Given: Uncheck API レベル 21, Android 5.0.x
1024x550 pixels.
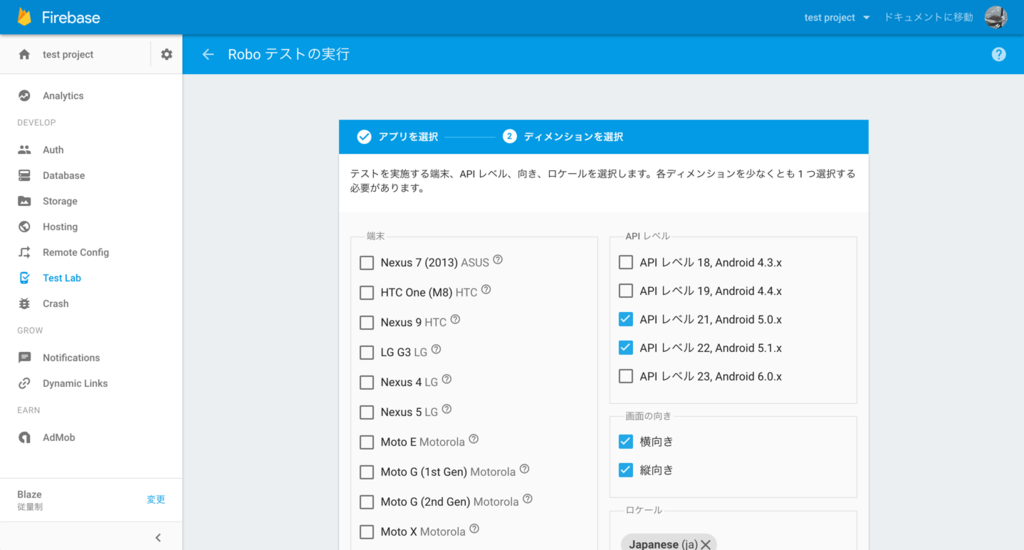Looking at the screenshot, I should 626,319.
